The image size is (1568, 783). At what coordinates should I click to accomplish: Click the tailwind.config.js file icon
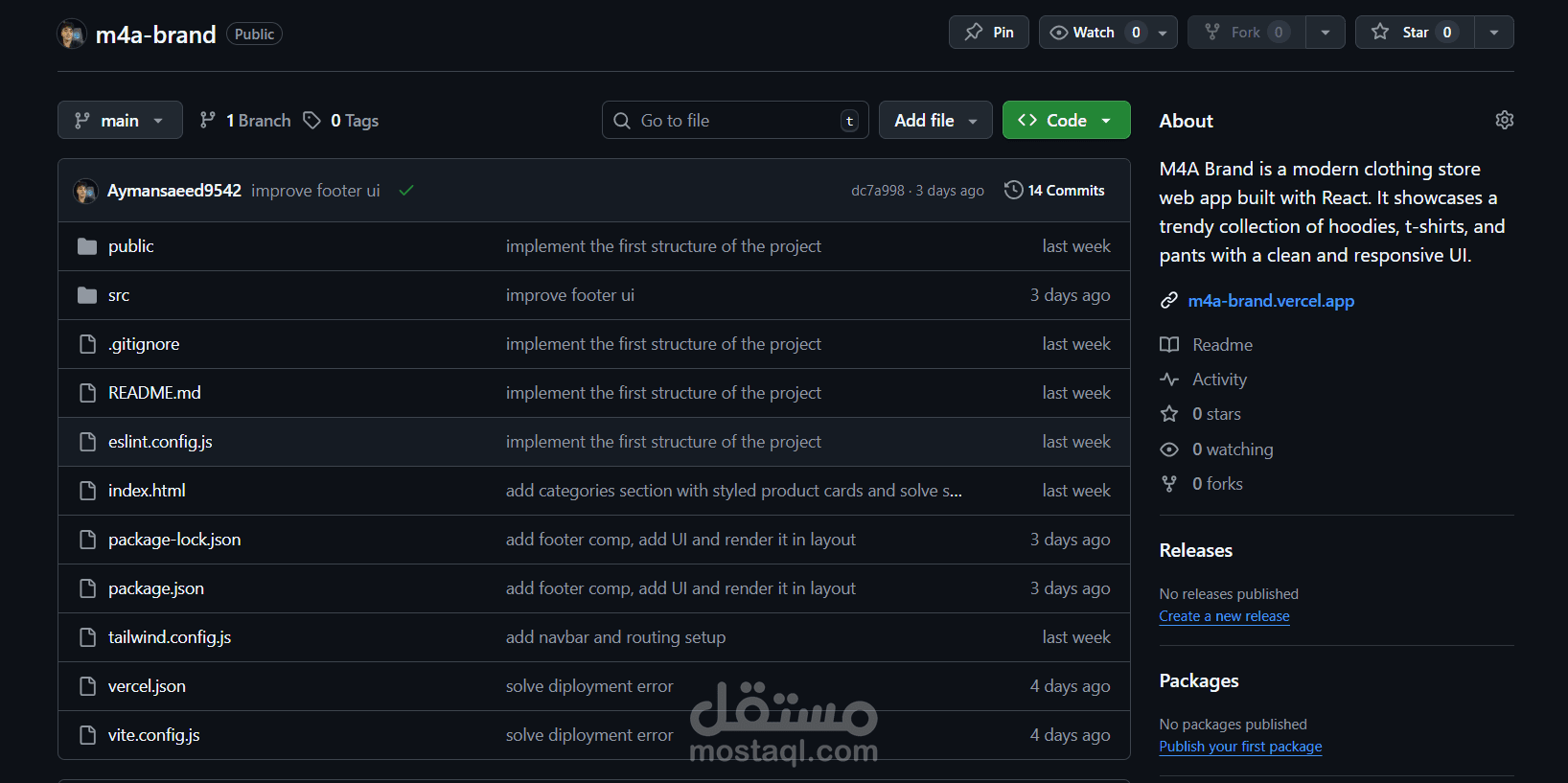(x=87, y=637)
